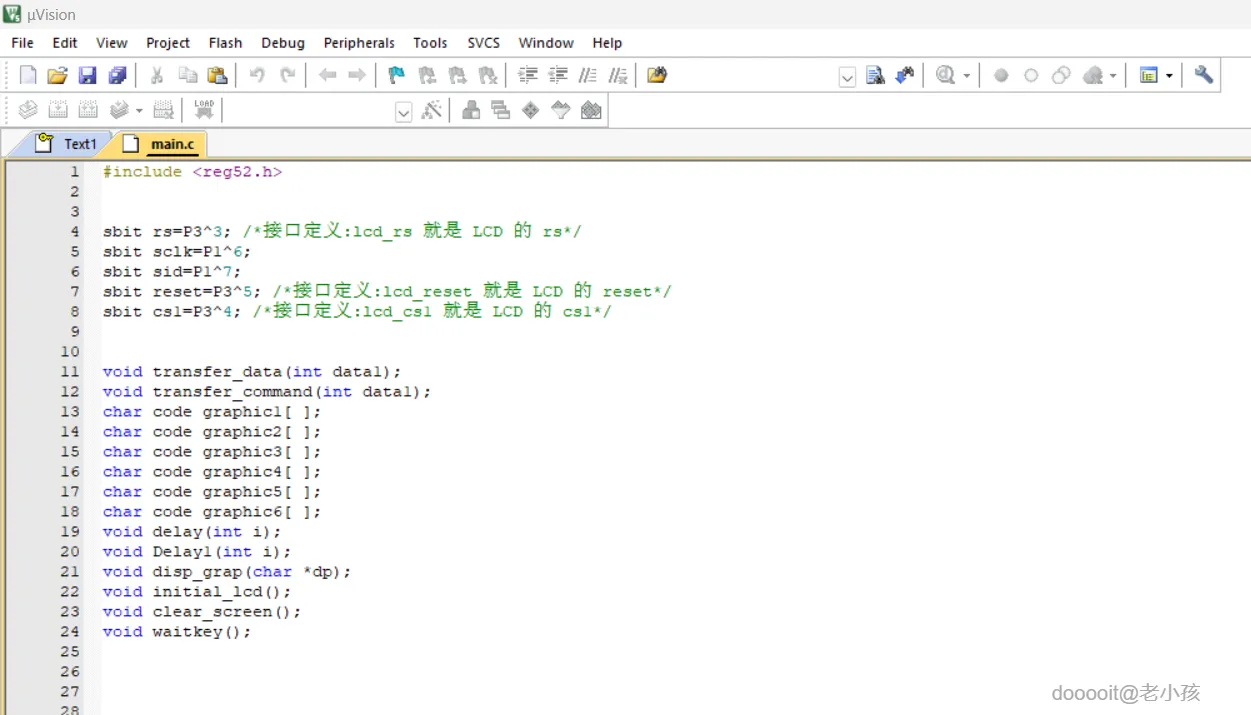
Task: Expand the find text combo box dropdown
Action: [847, 77]
